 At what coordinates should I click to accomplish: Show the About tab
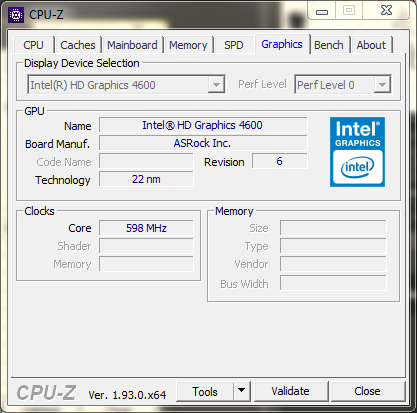[371, 45]
